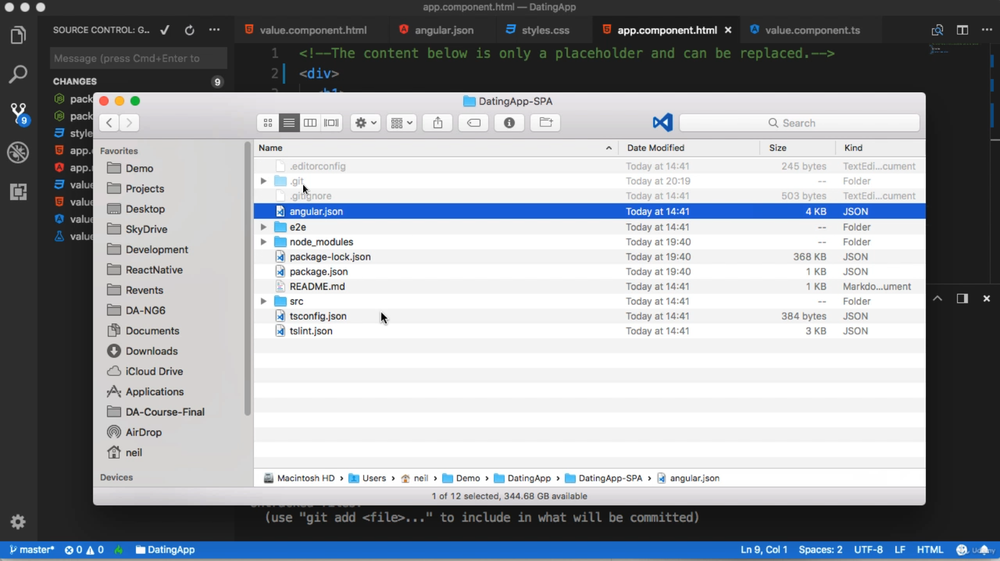Click Finder New Folder button
The height and width of the screenshot is (561, 1000).
(x=545, y=122)
